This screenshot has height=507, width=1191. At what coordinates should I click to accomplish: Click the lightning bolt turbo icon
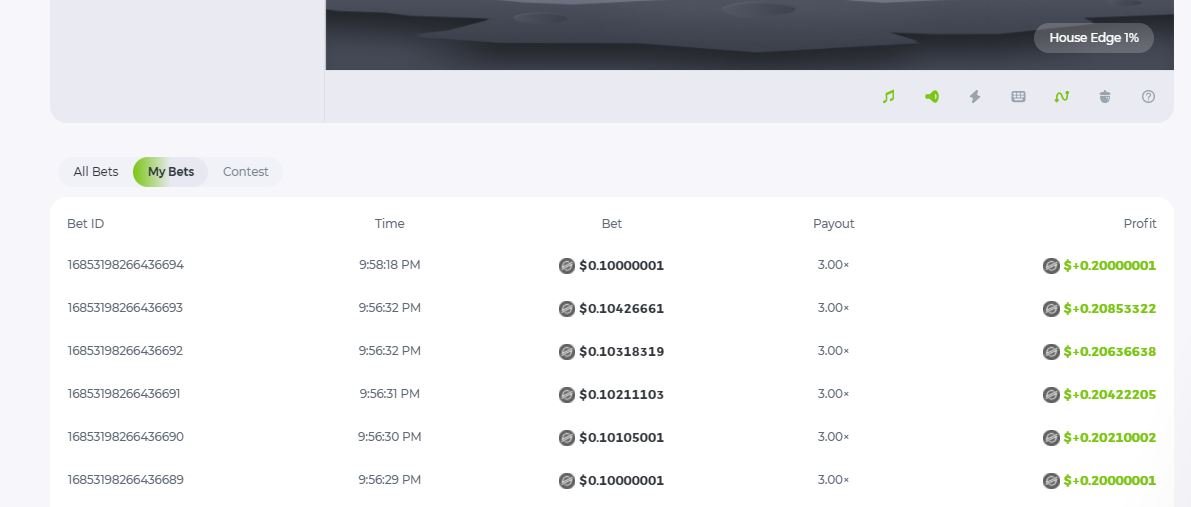point(975,97)
